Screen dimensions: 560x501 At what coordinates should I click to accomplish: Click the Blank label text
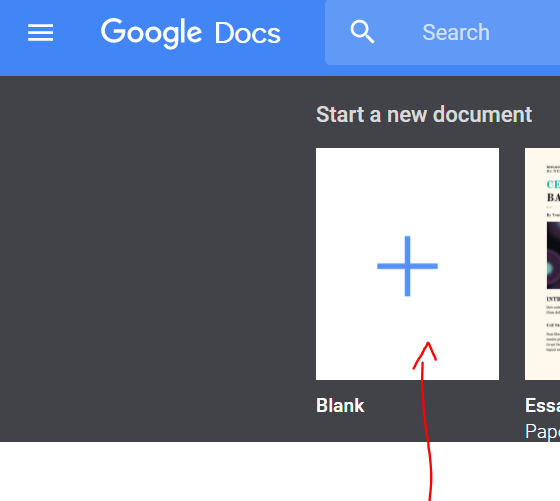click(340, 405)
